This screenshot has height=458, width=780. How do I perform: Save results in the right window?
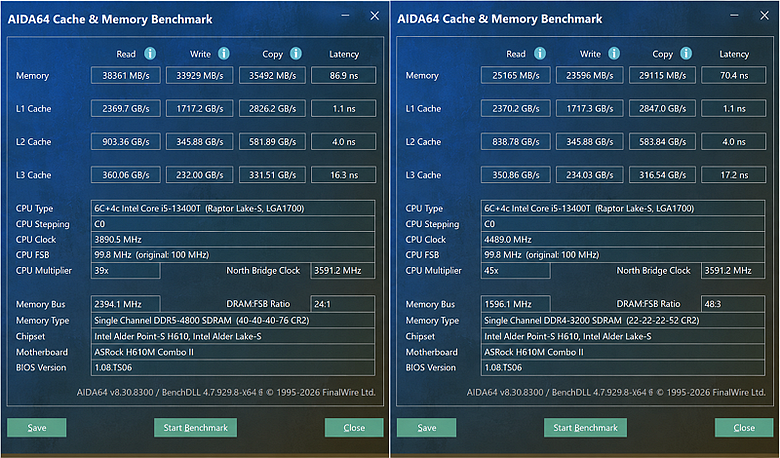(427, 428)
